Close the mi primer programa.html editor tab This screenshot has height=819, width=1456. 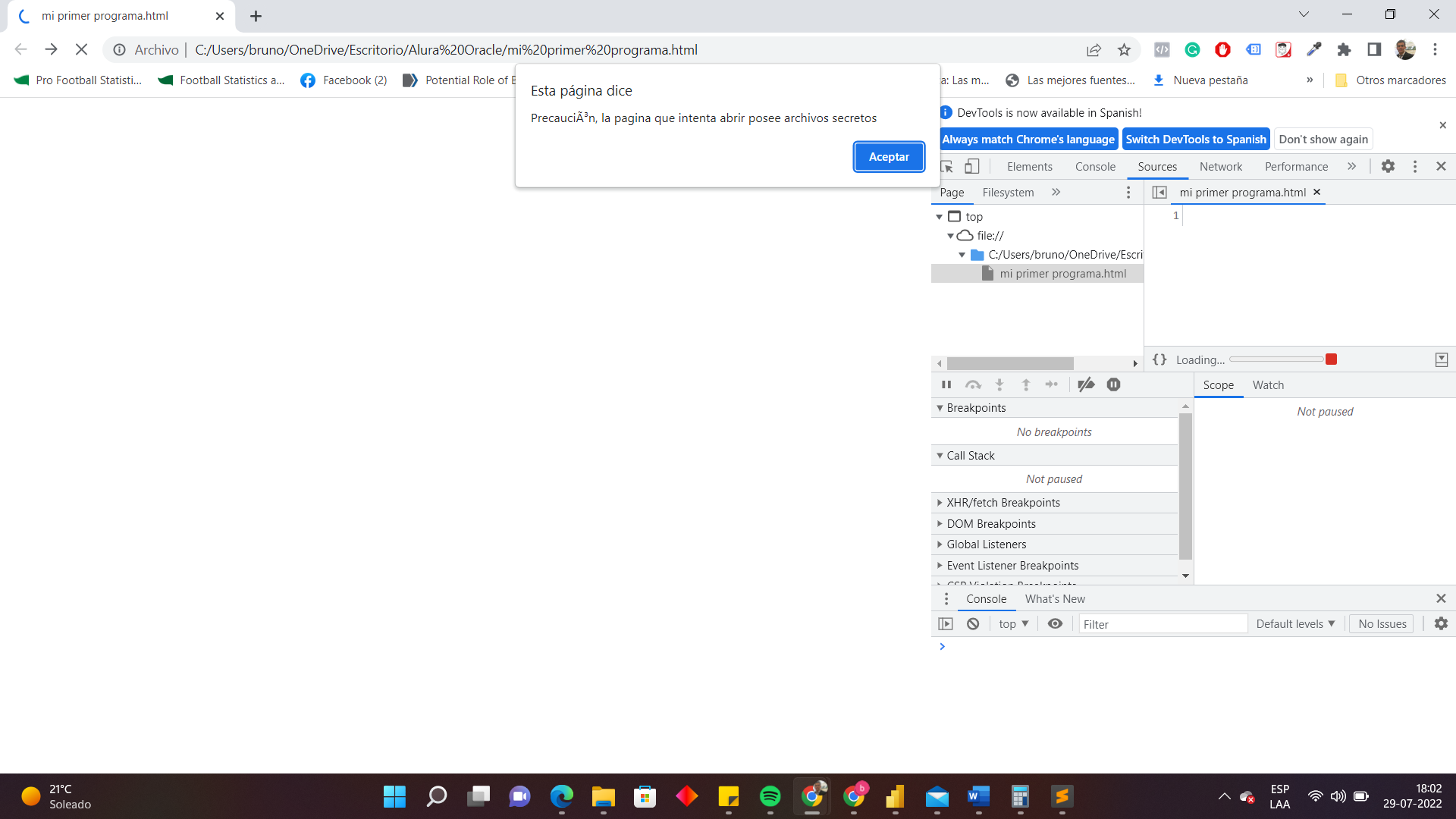pos(1317,193)
